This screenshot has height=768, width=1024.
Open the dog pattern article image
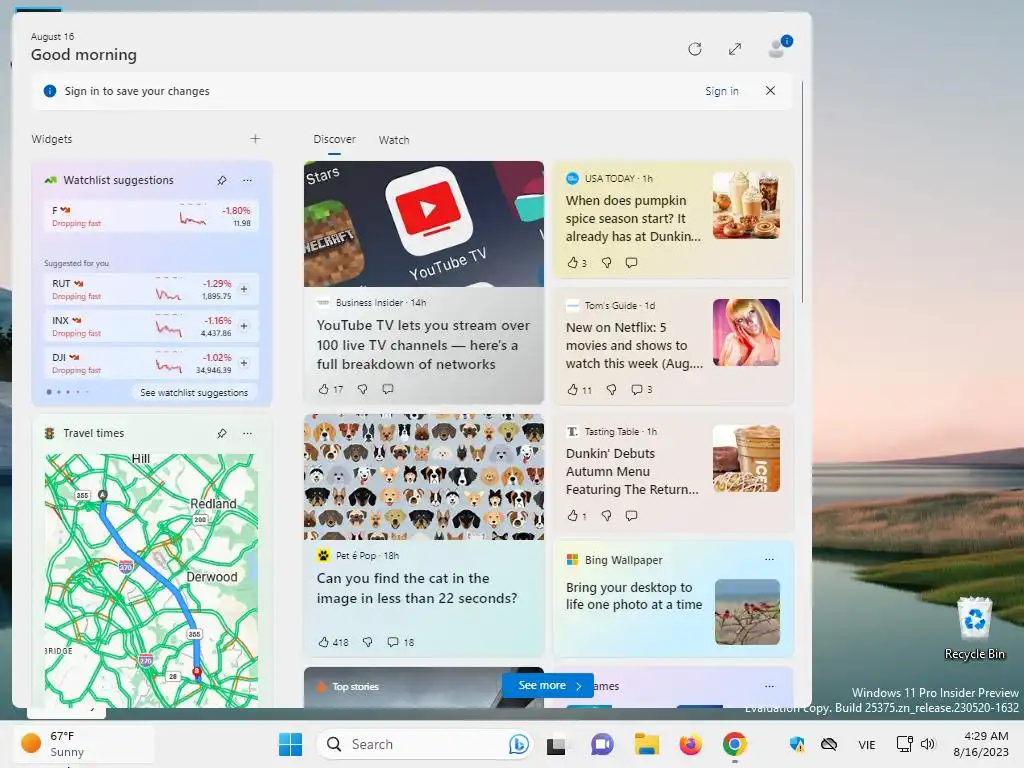pos(424,477)
